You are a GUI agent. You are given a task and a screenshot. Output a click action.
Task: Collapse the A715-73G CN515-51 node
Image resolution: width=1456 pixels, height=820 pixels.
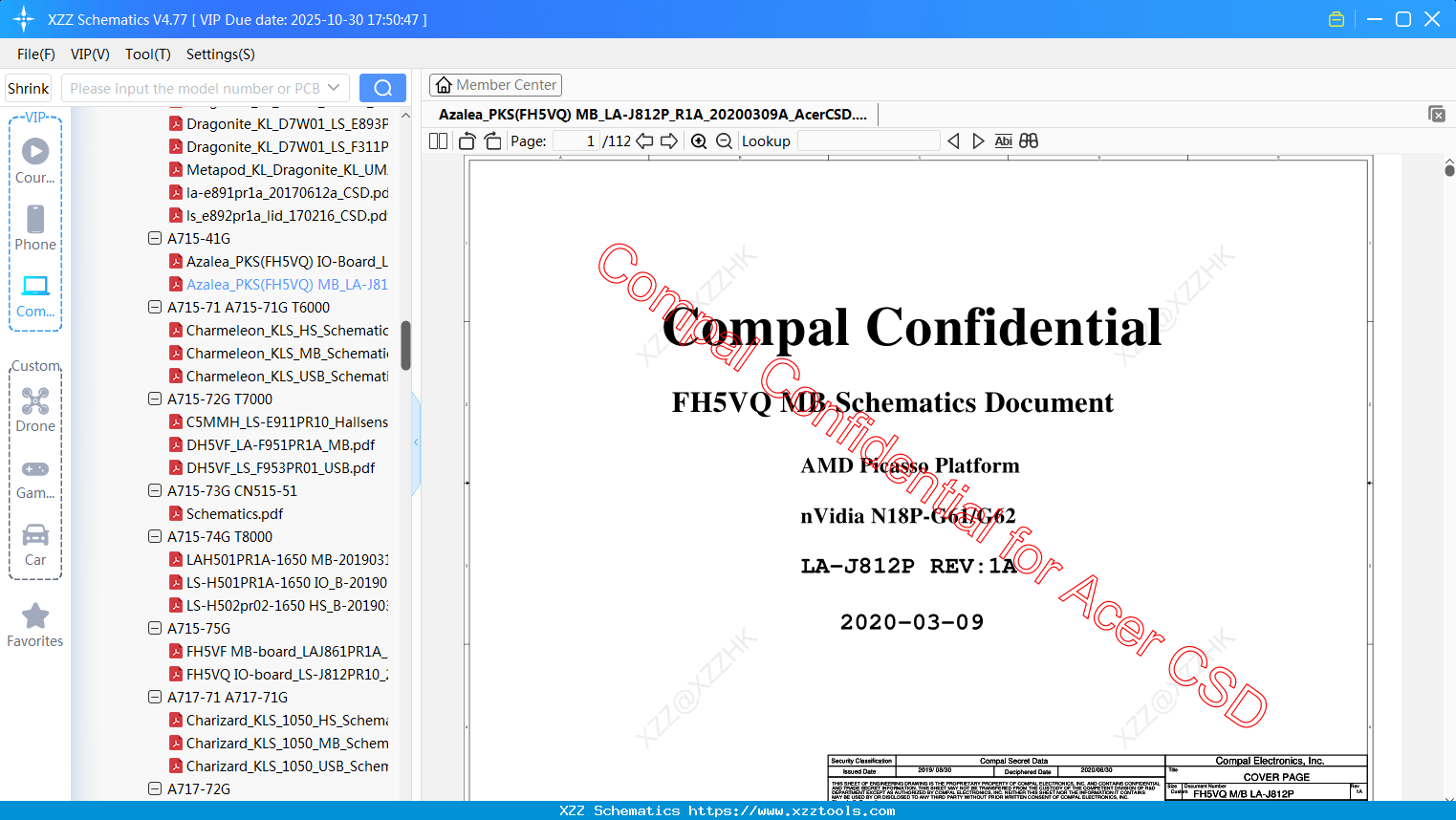155,490
